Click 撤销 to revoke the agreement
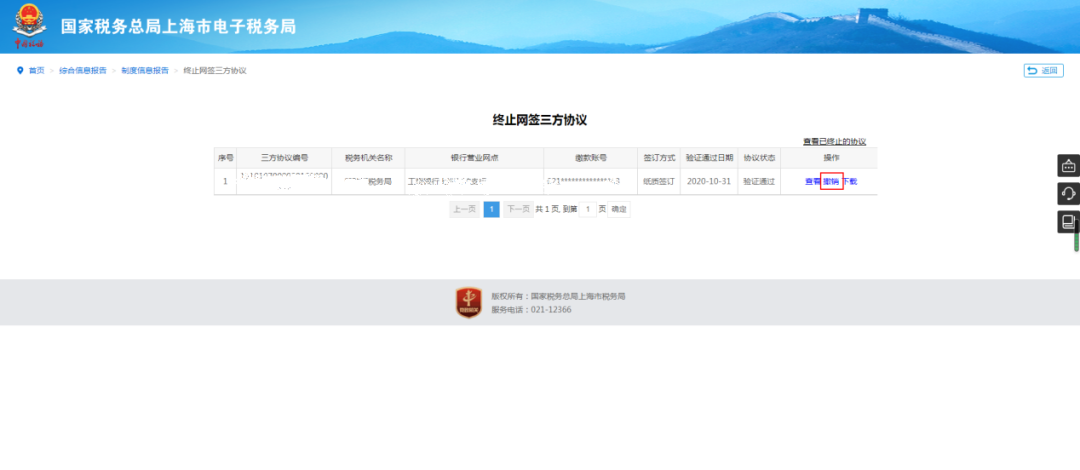 [x=831, y=181]
